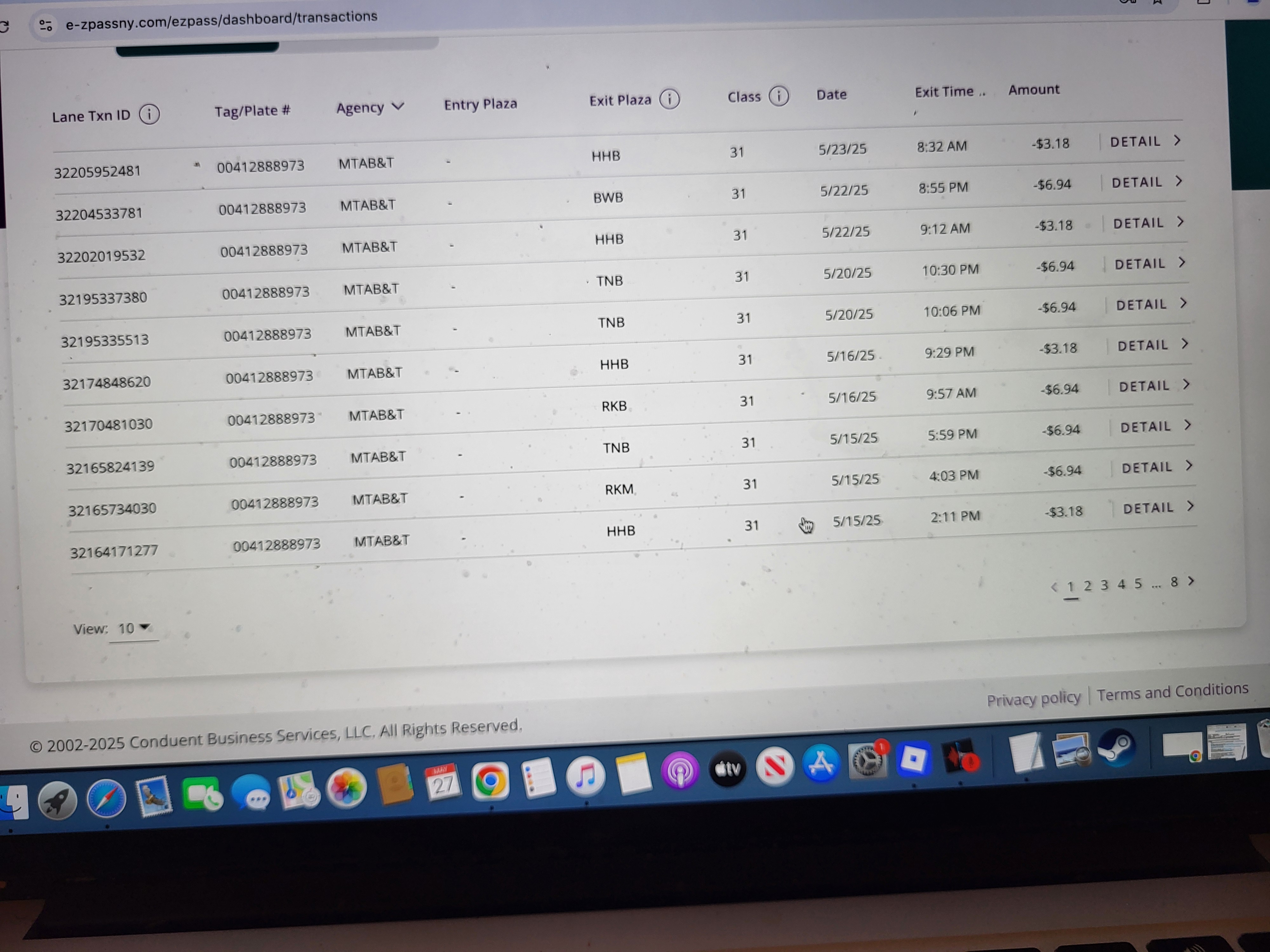Click the Exit Time column header
This screenshot has width=1270, height=952.
(x=950, y=92)
